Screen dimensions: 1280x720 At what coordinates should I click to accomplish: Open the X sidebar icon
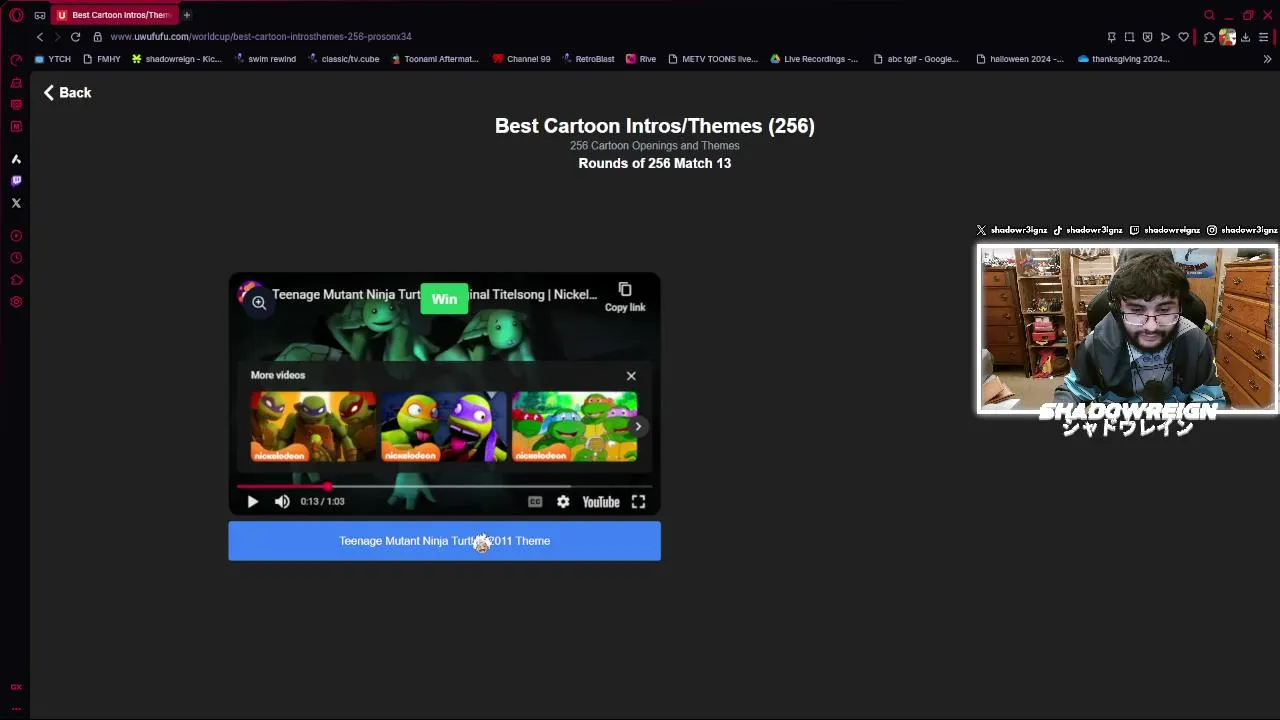(x=16, y=203)
